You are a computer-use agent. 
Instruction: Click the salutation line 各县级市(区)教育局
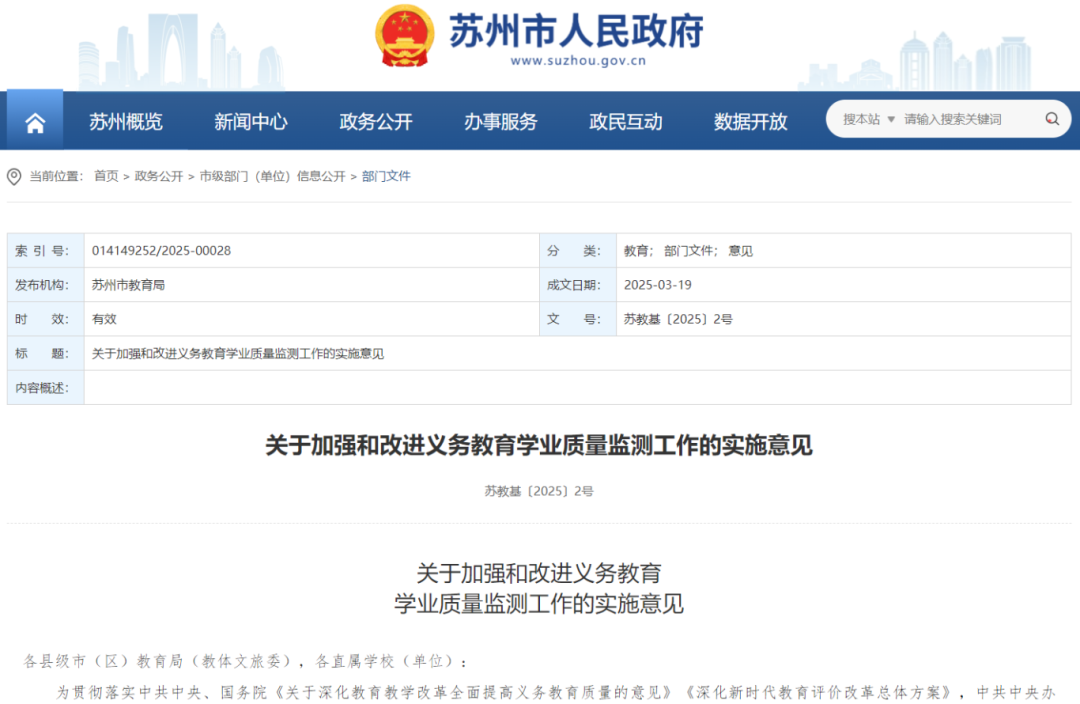pos(246,661)
